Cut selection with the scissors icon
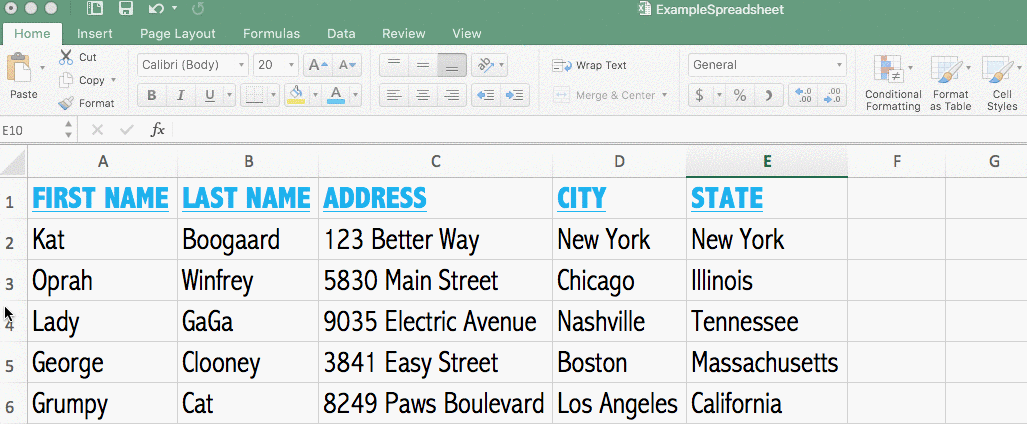 pyautogui.click(x=66, y=57)
